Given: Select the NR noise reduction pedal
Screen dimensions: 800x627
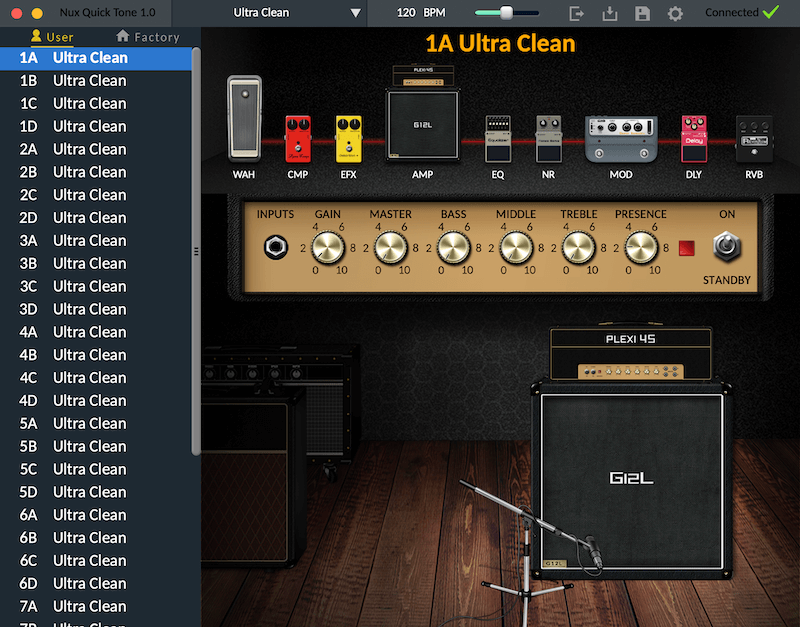Looking at the screenshot, I should [x=548, y=138].
